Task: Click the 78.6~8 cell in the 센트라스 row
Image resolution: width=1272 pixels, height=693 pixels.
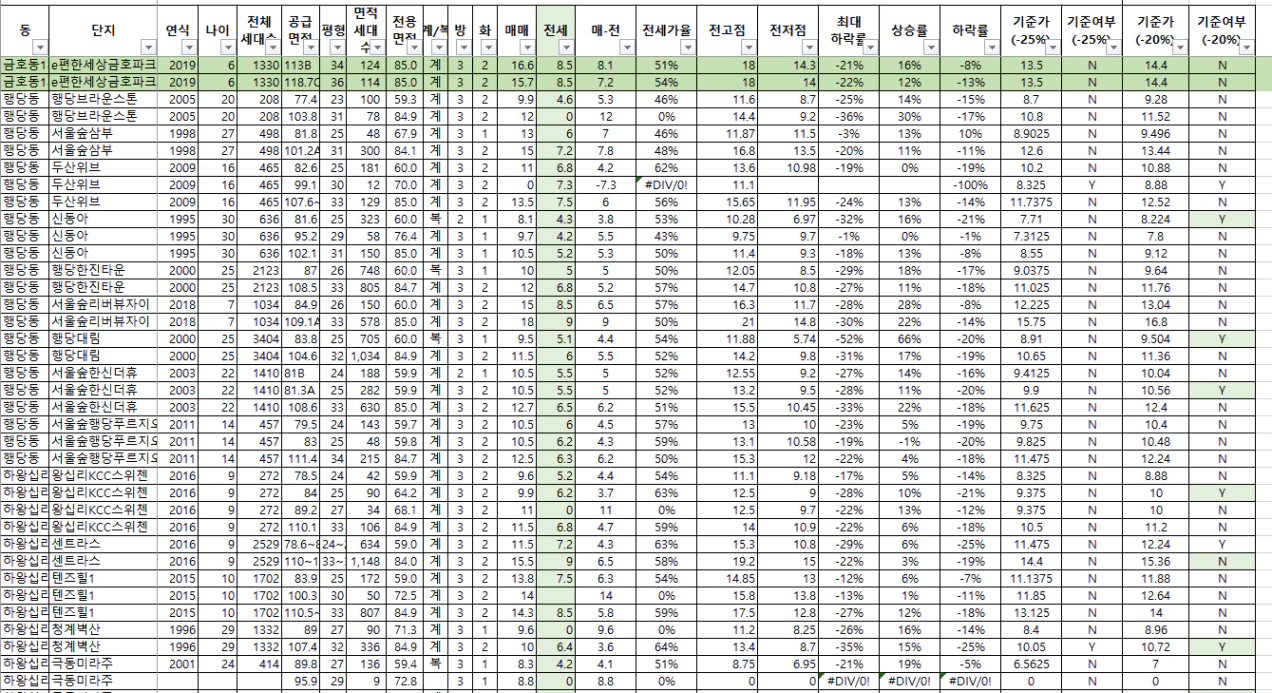Action: [x=299, y=542]
